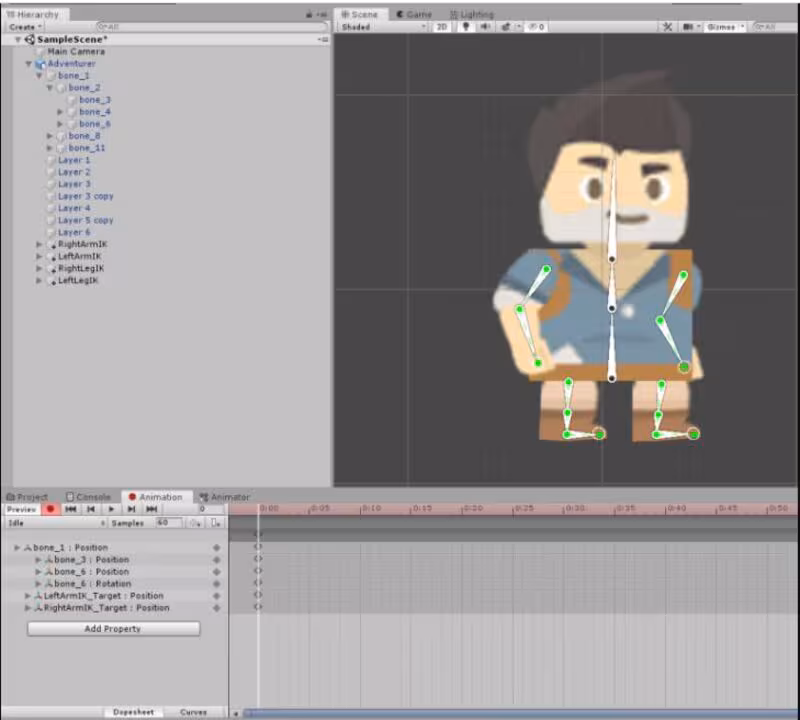Screen dimensions: 800x720
Task: Toggle scene audio speaker icon
Action: point(484,27)
